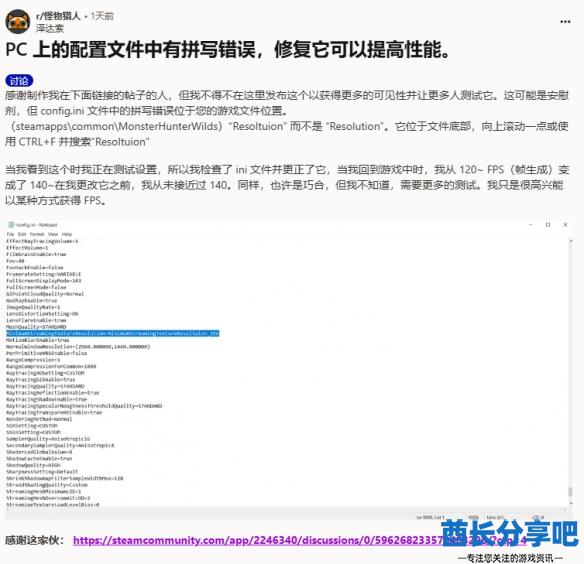
Task: Close the Notepad window
Action: [x=565, y=225]
